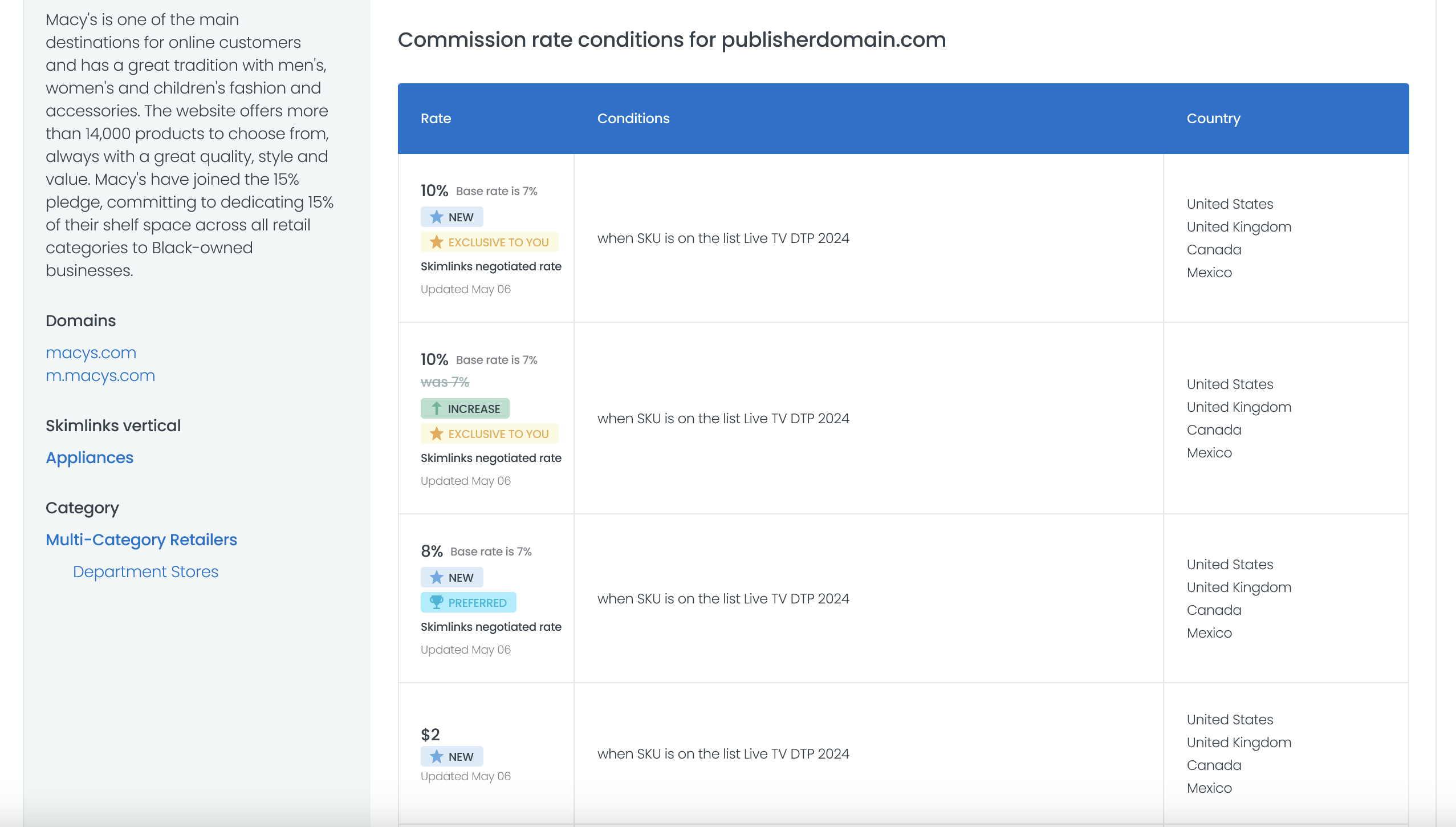Click the condition text in the PREFERRED row
Image resolution: width=1456 pixels, height=827 pixels.
point(723,599)
